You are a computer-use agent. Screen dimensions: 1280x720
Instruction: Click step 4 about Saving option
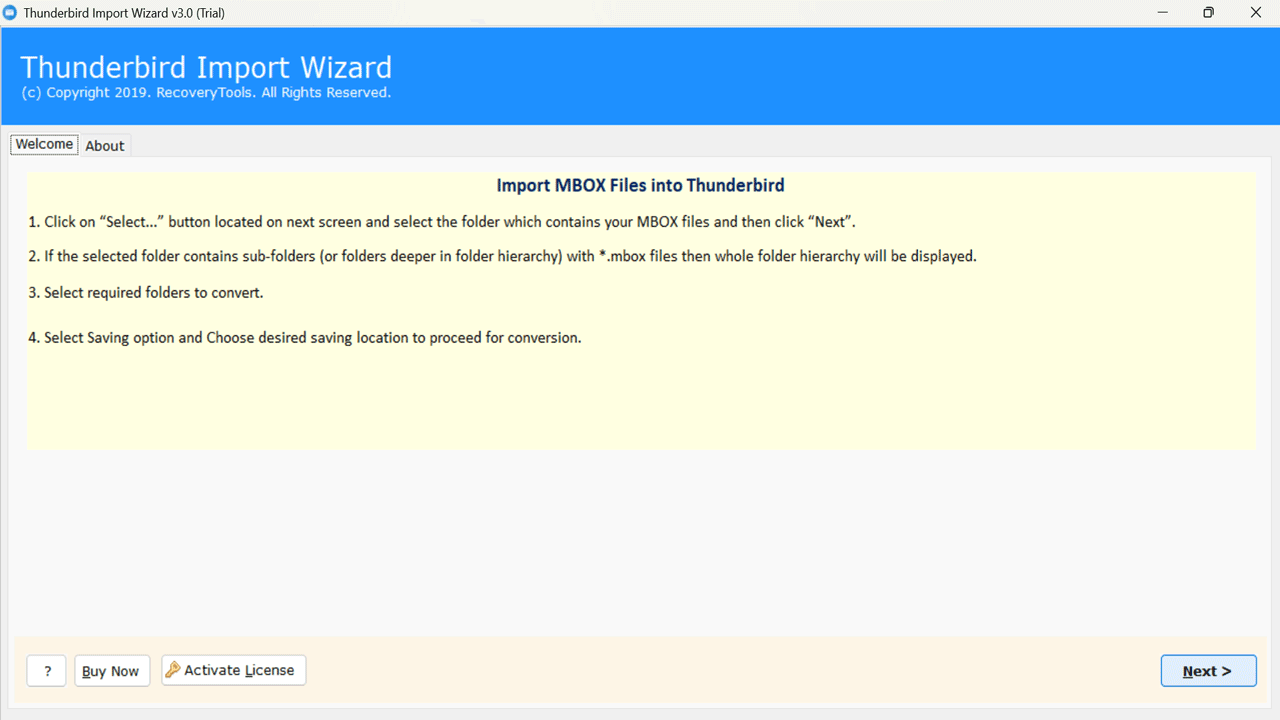(305, 338)
